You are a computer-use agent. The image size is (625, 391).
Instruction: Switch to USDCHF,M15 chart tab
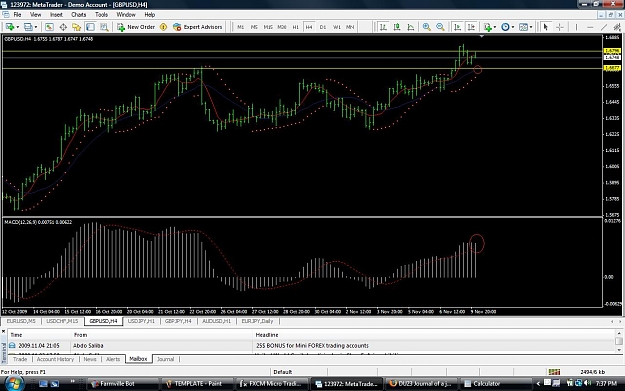point(62,321)
